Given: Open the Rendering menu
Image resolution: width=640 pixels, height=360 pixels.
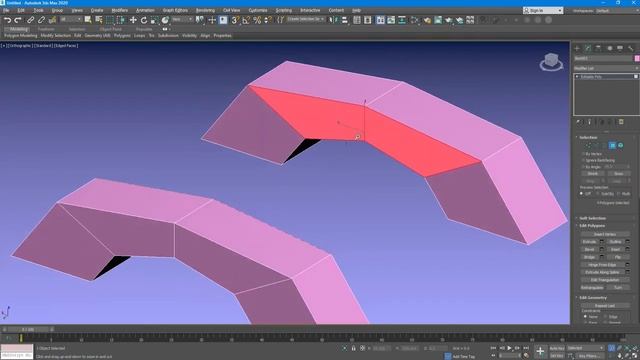Looking at the screenshot, I should (x=205, y=10).
